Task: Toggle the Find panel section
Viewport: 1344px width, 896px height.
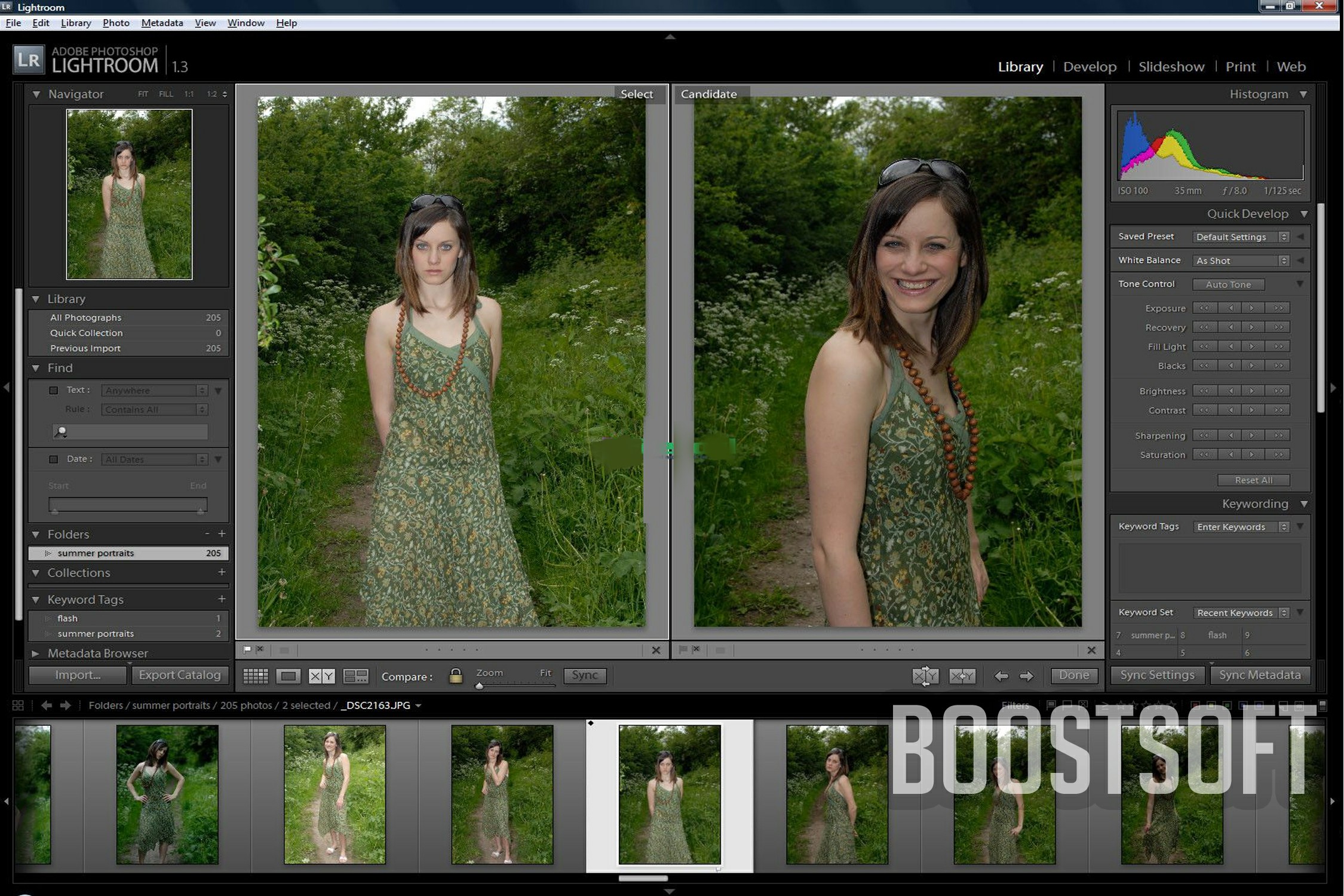Action: pos(35,367)
